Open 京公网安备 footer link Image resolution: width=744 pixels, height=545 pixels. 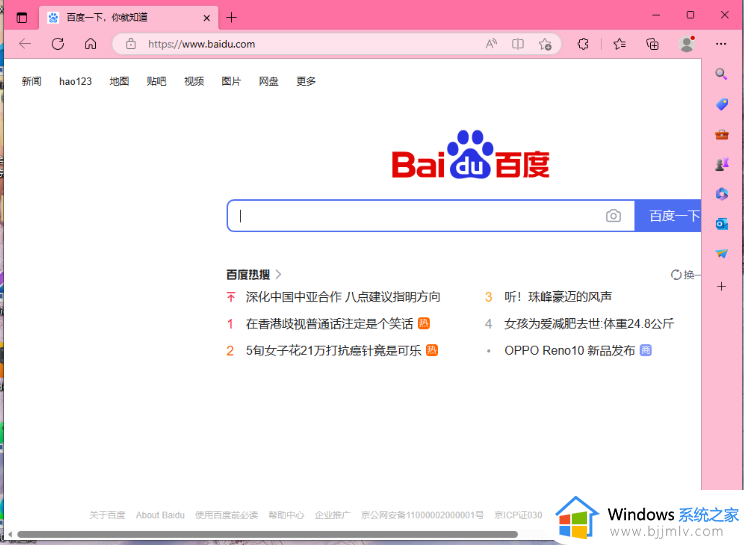422,515
